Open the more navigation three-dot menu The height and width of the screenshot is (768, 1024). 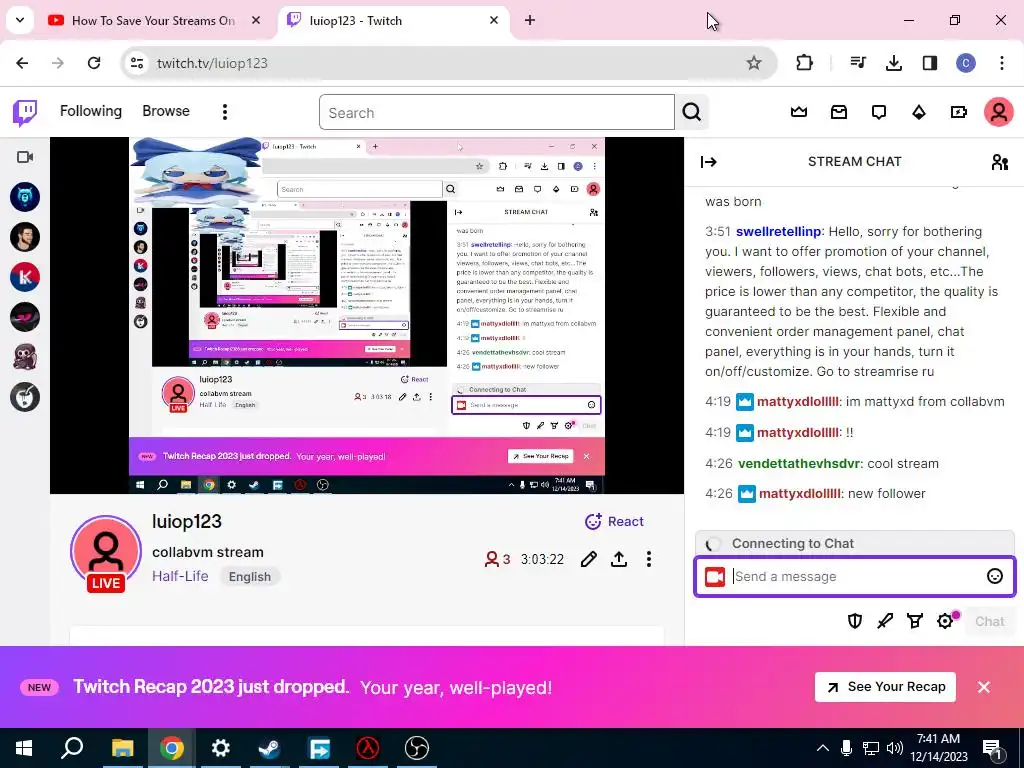click(225, 112)
